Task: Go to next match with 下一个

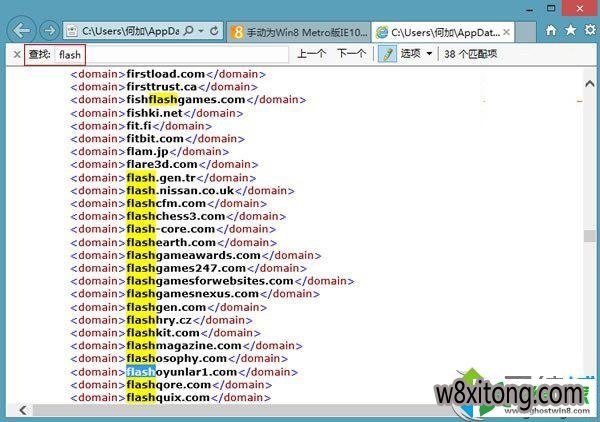Action: click(x=350, y=54)
